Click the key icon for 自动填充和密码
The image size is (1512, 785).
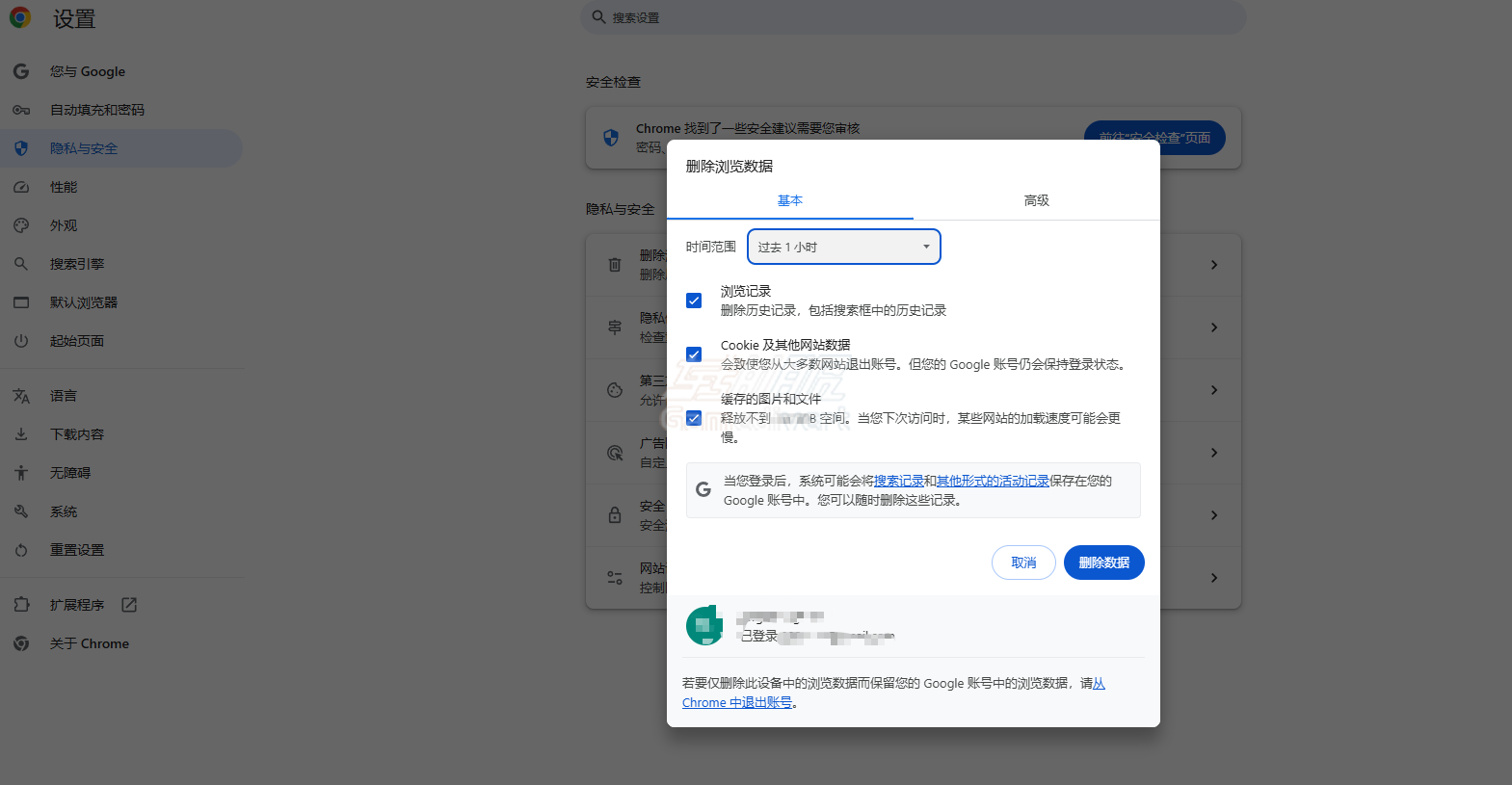coord(21,110)
